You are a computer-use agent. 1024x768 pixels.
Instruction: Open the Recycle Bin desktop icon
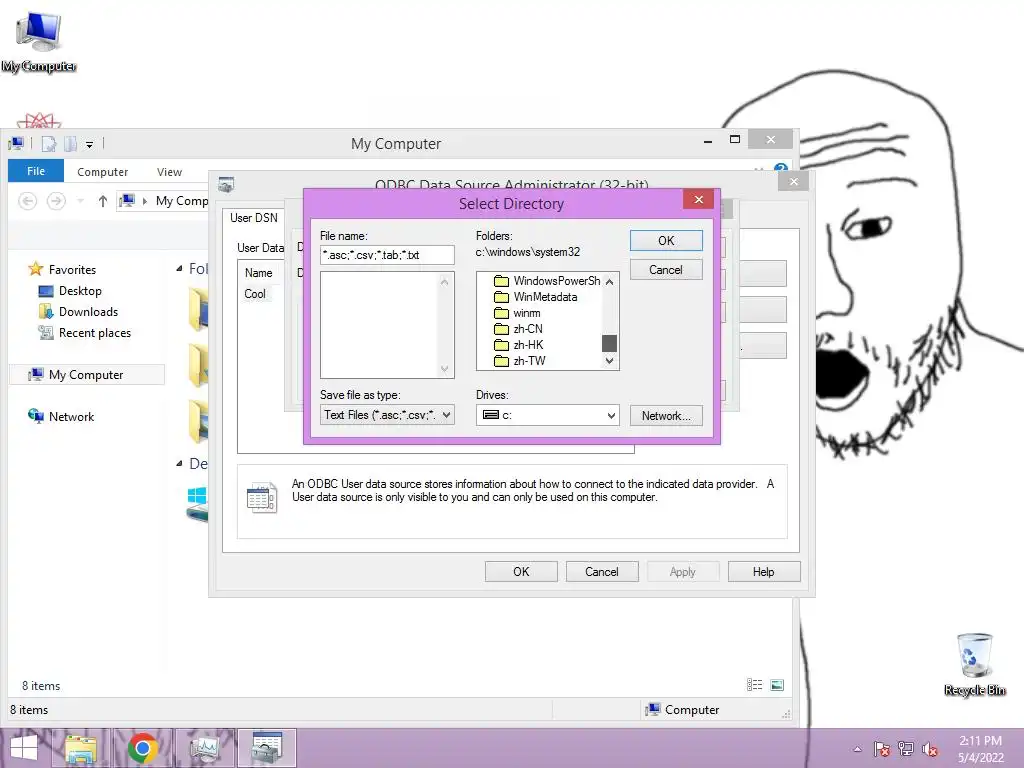(x=974, y=665)
